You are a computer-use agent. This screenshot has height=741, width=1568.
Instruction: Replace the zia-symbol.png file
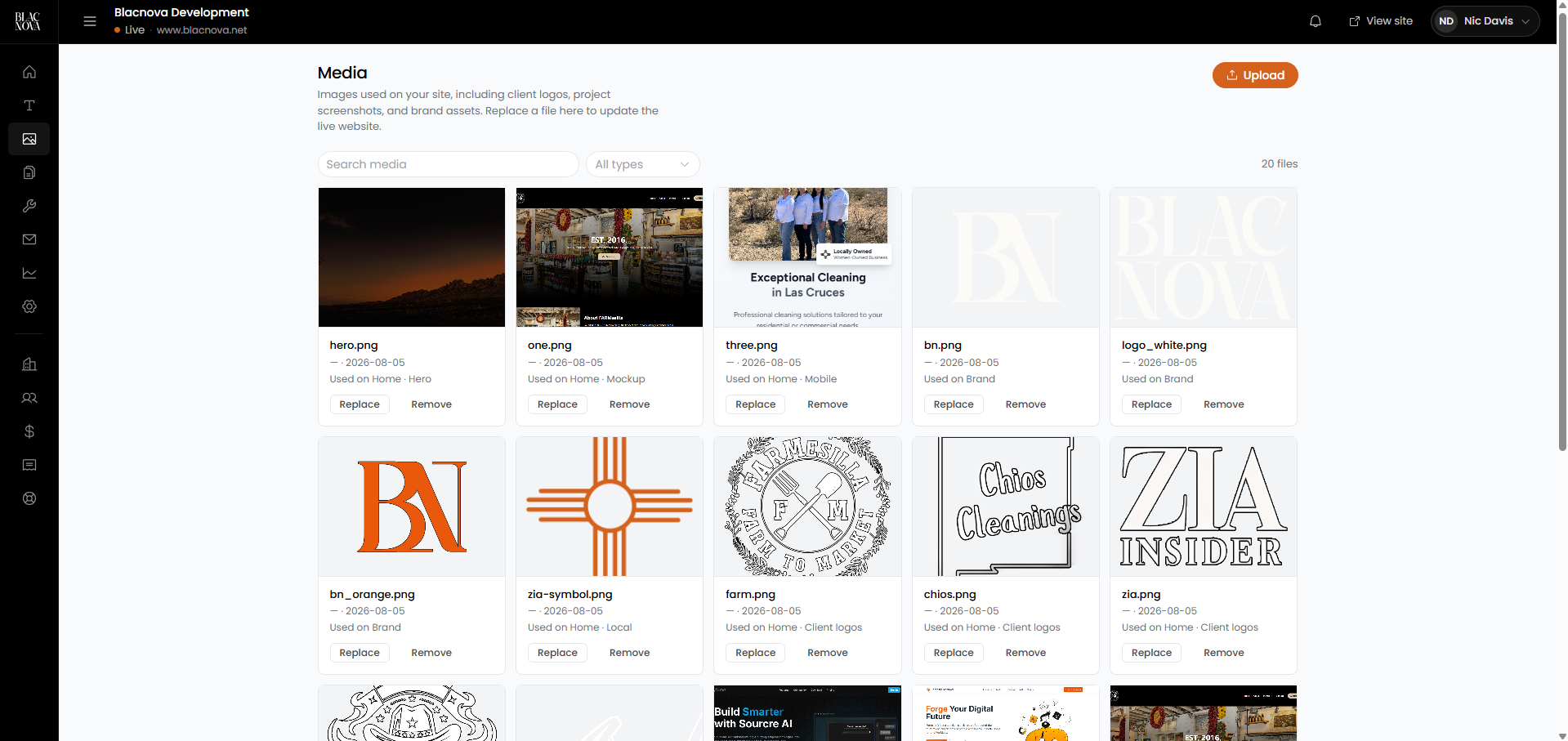click(557, 653)
